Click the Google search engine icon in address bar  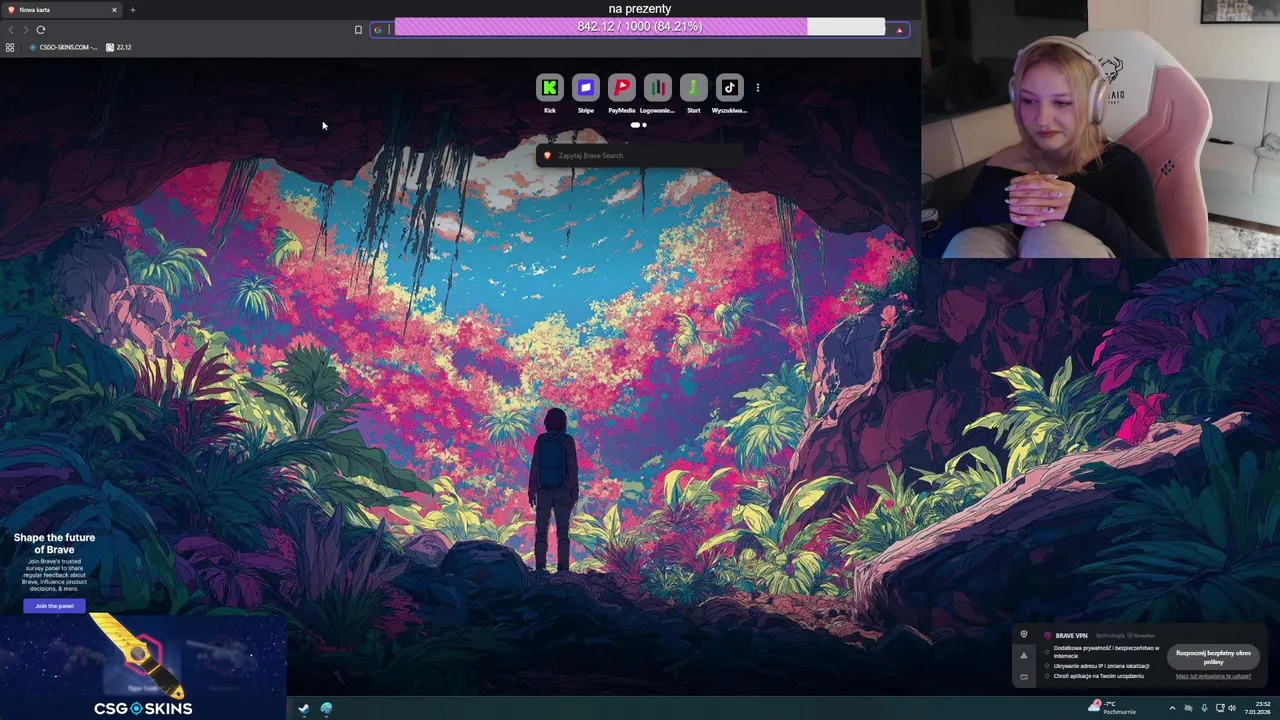(x=378, y=30)
